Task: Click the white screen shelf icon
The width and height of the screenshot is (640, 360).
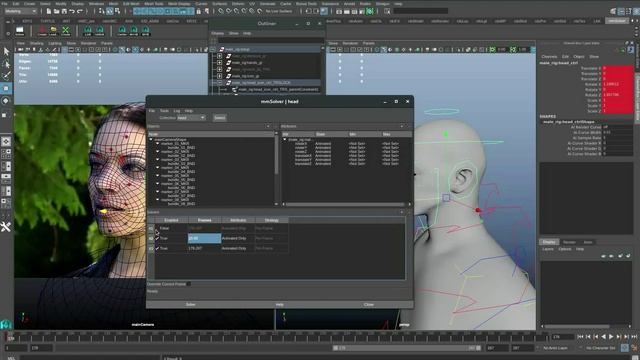Action: 20,31
